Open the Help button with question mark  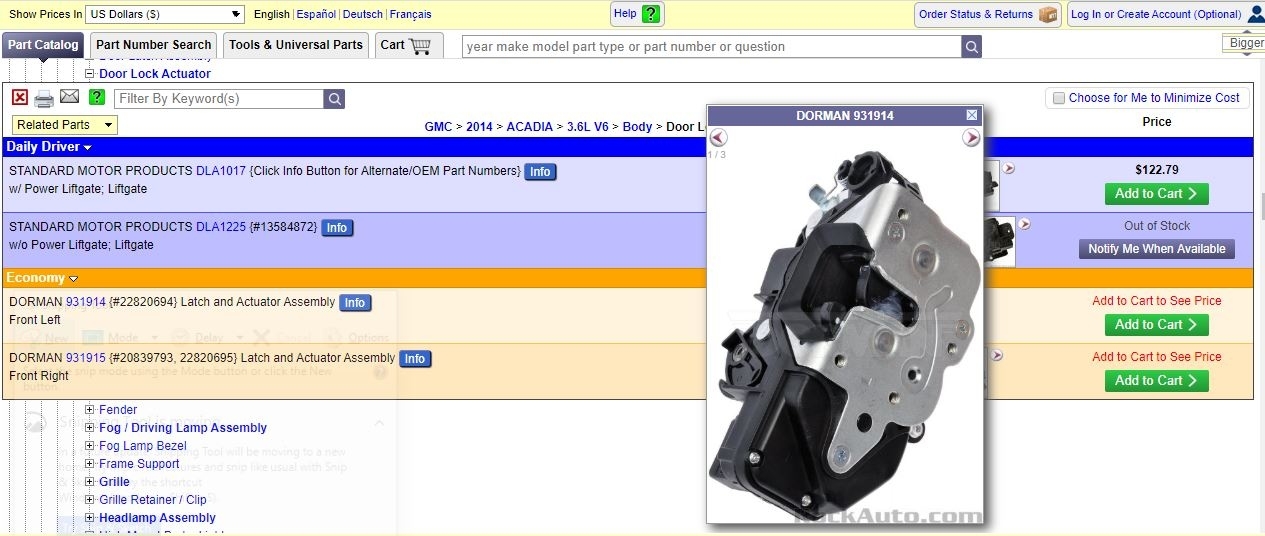(x=637, y=14)
